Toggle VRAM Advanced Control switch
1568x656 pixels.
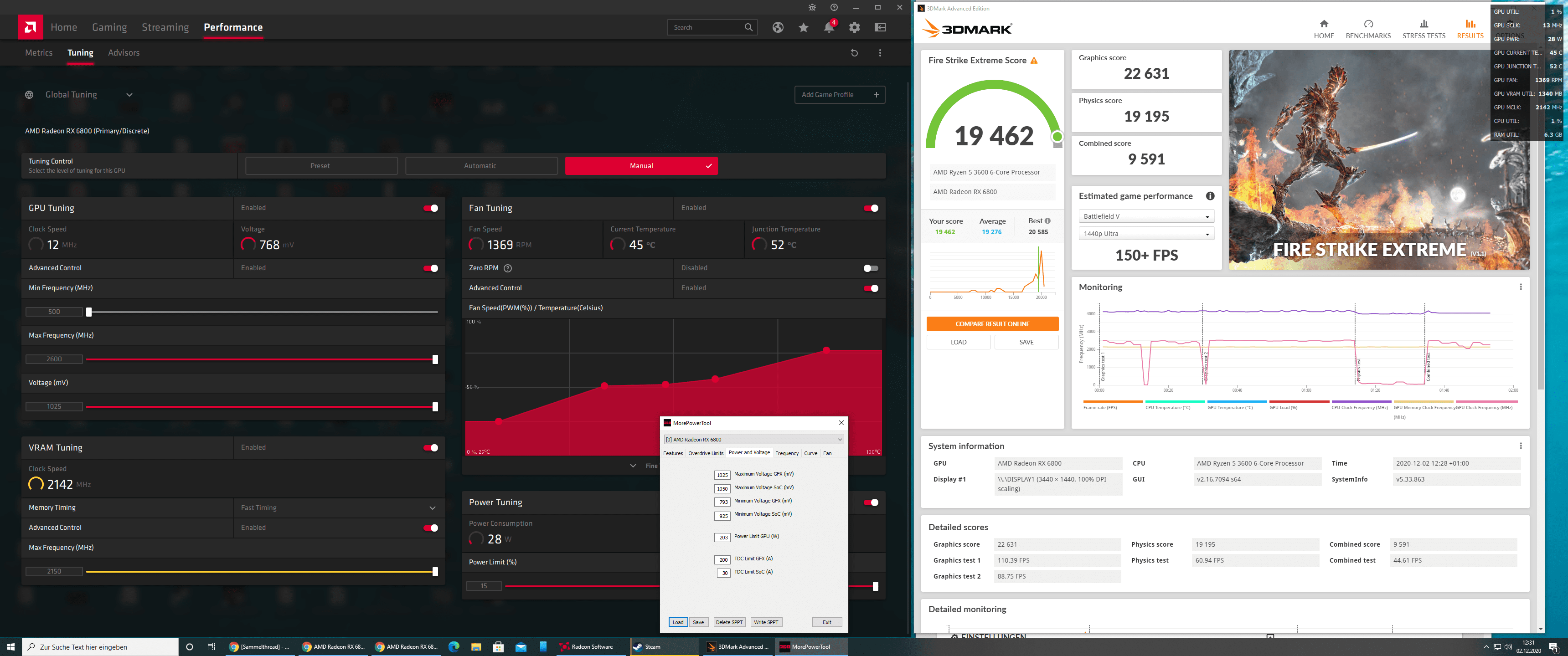[x=431, y=528]
